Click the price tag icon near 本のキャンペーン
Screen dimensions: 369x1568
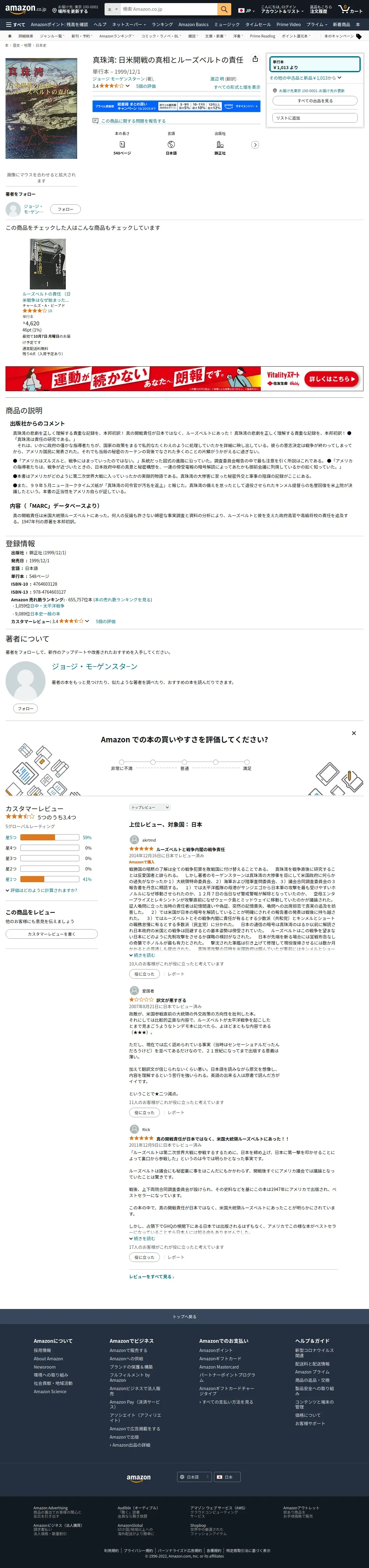(x=359, y=37)
